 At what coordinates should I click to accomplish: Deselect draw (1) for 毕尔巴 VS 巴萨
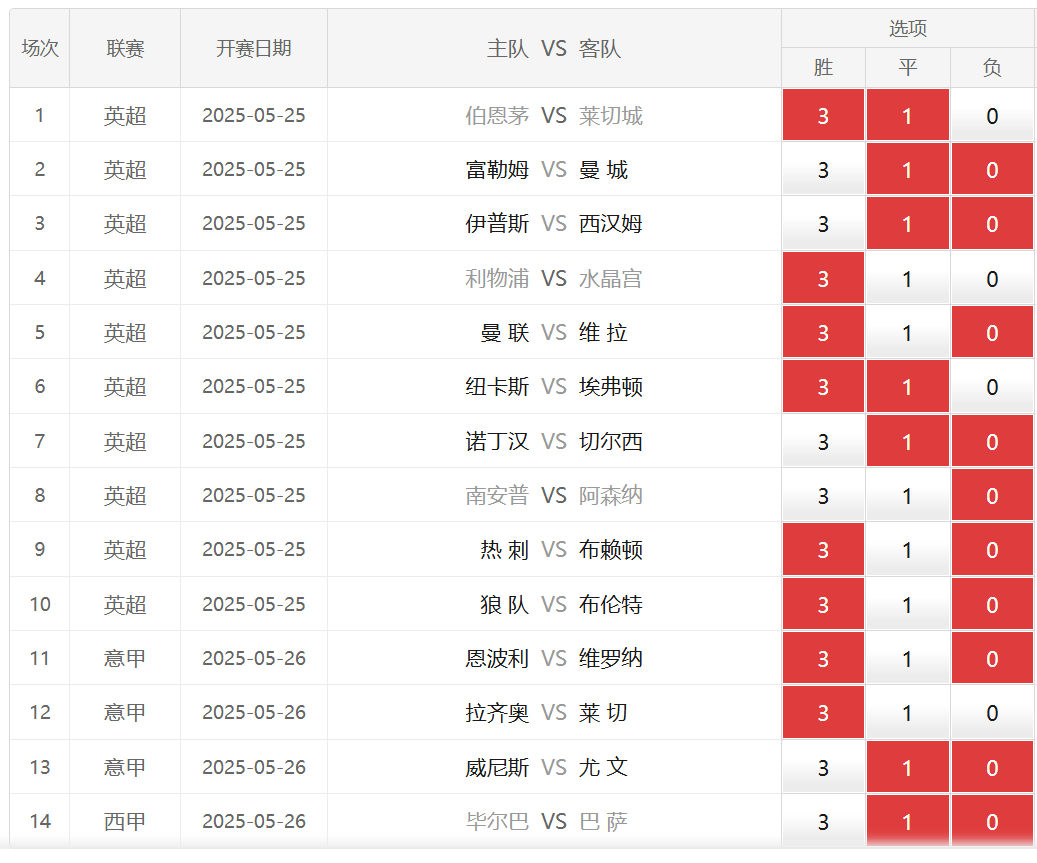point(907,821)
